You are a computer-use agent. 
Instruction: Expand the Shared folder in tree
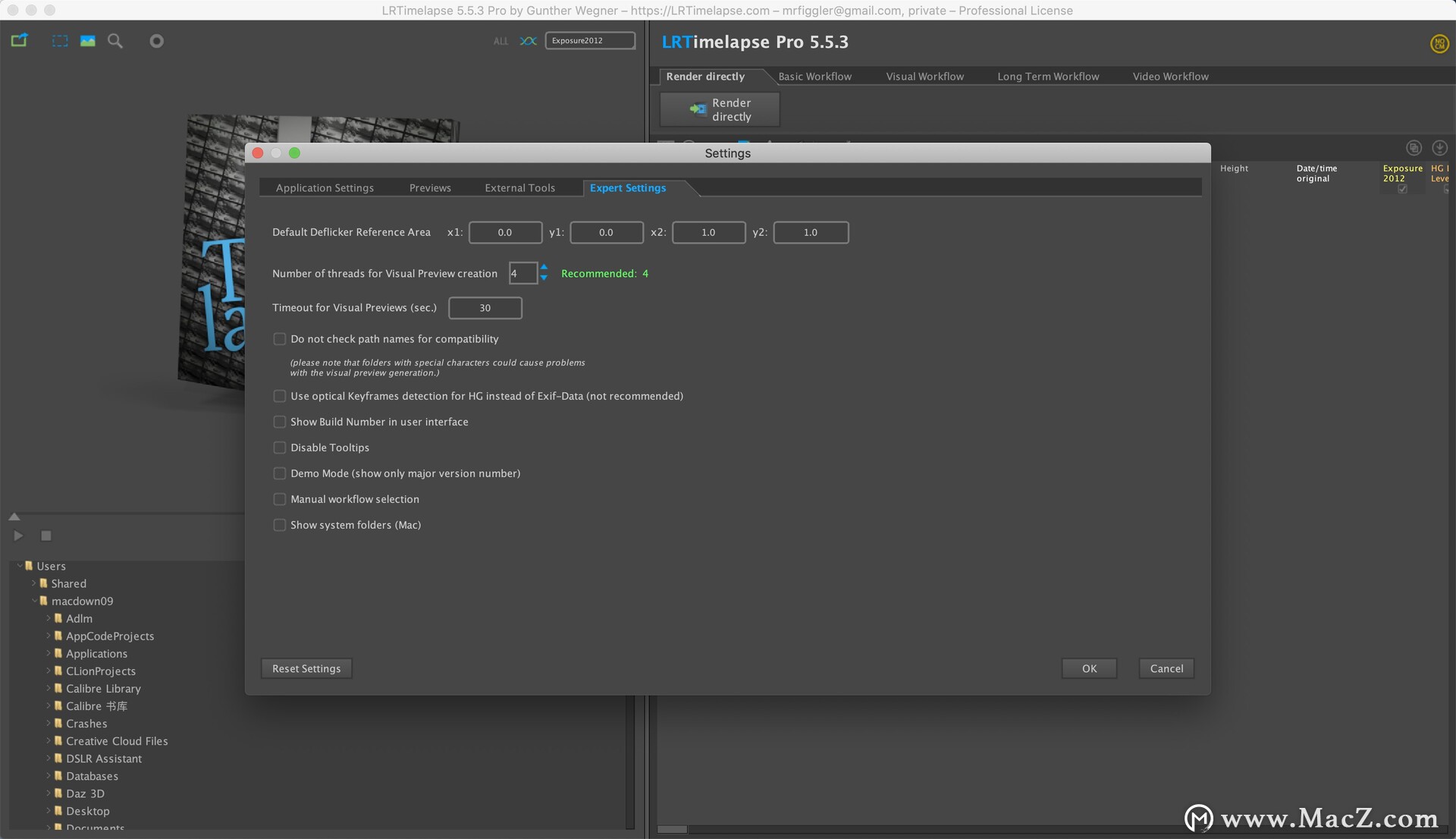pos(34,583)
